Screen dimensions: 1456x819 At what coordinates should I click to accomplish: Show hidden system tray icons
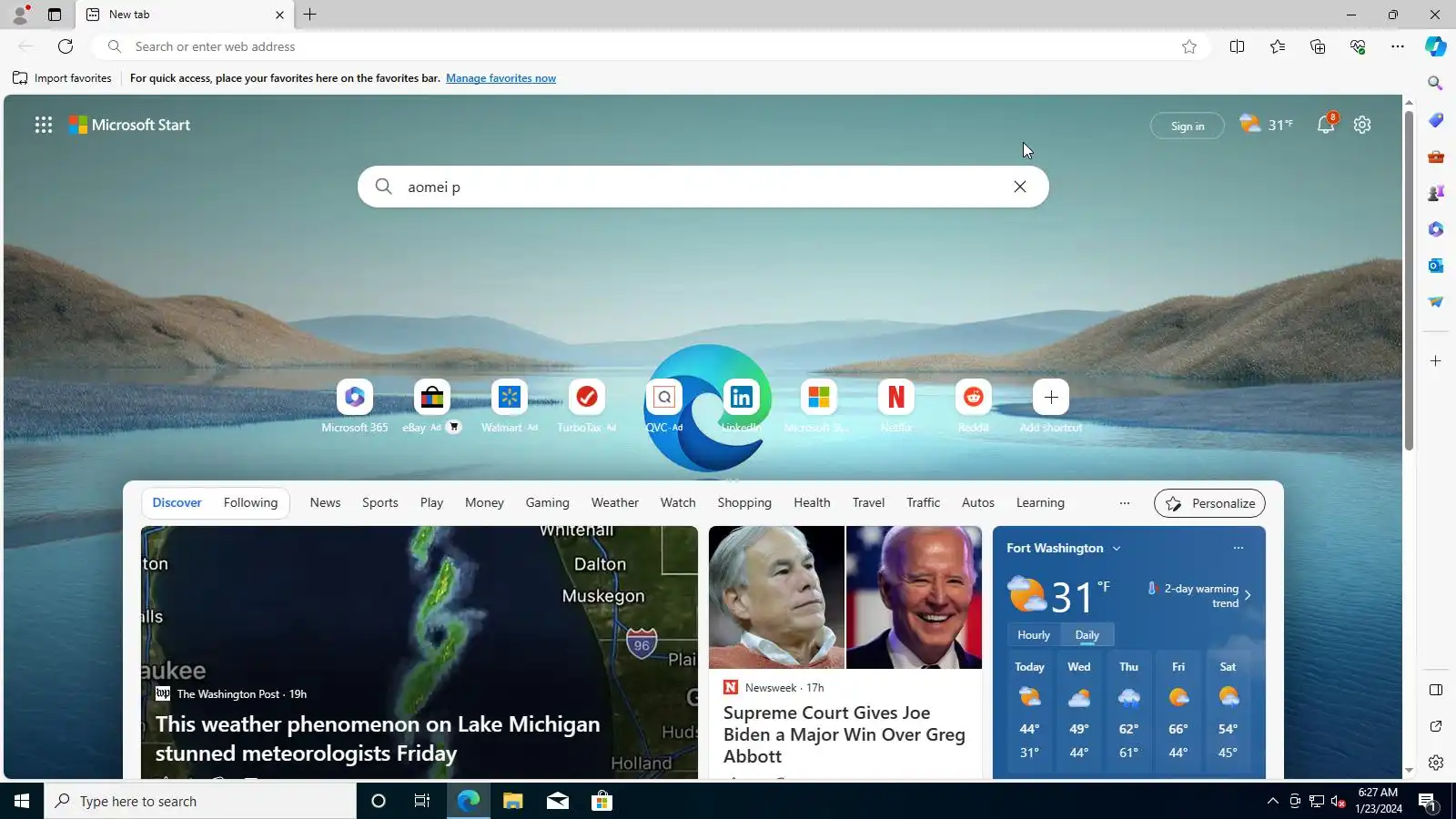click(1272, 801)
